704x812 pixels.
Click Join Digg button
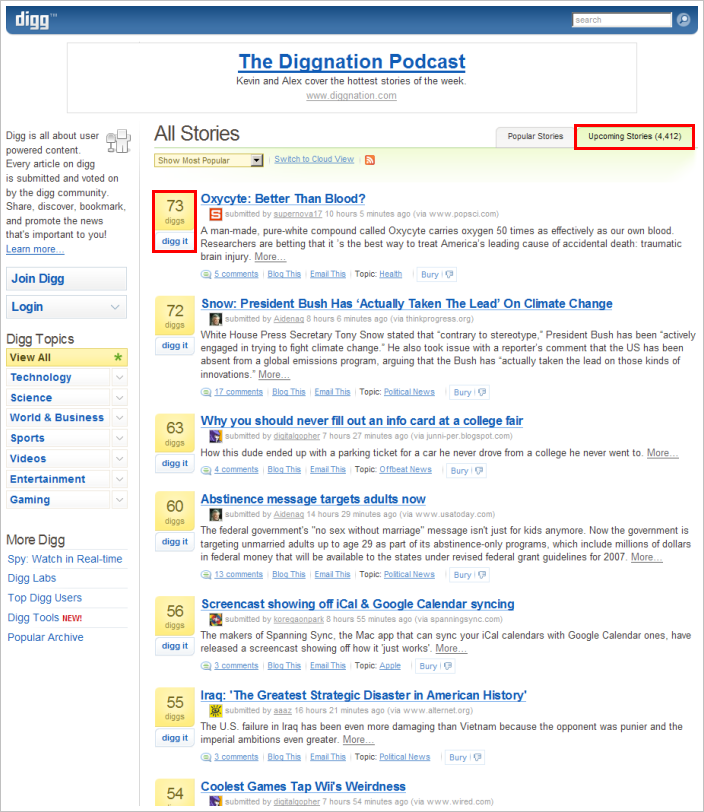66,279
